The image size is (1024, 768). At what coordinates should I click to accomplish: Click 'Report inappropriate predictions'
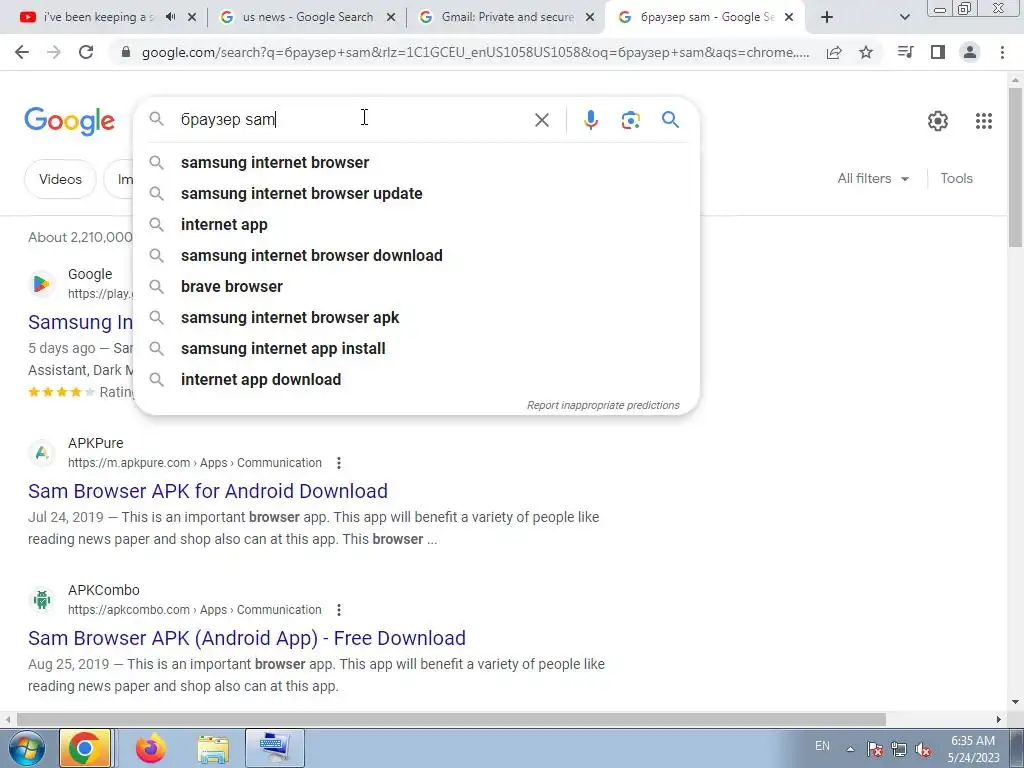tap(603, 405)
